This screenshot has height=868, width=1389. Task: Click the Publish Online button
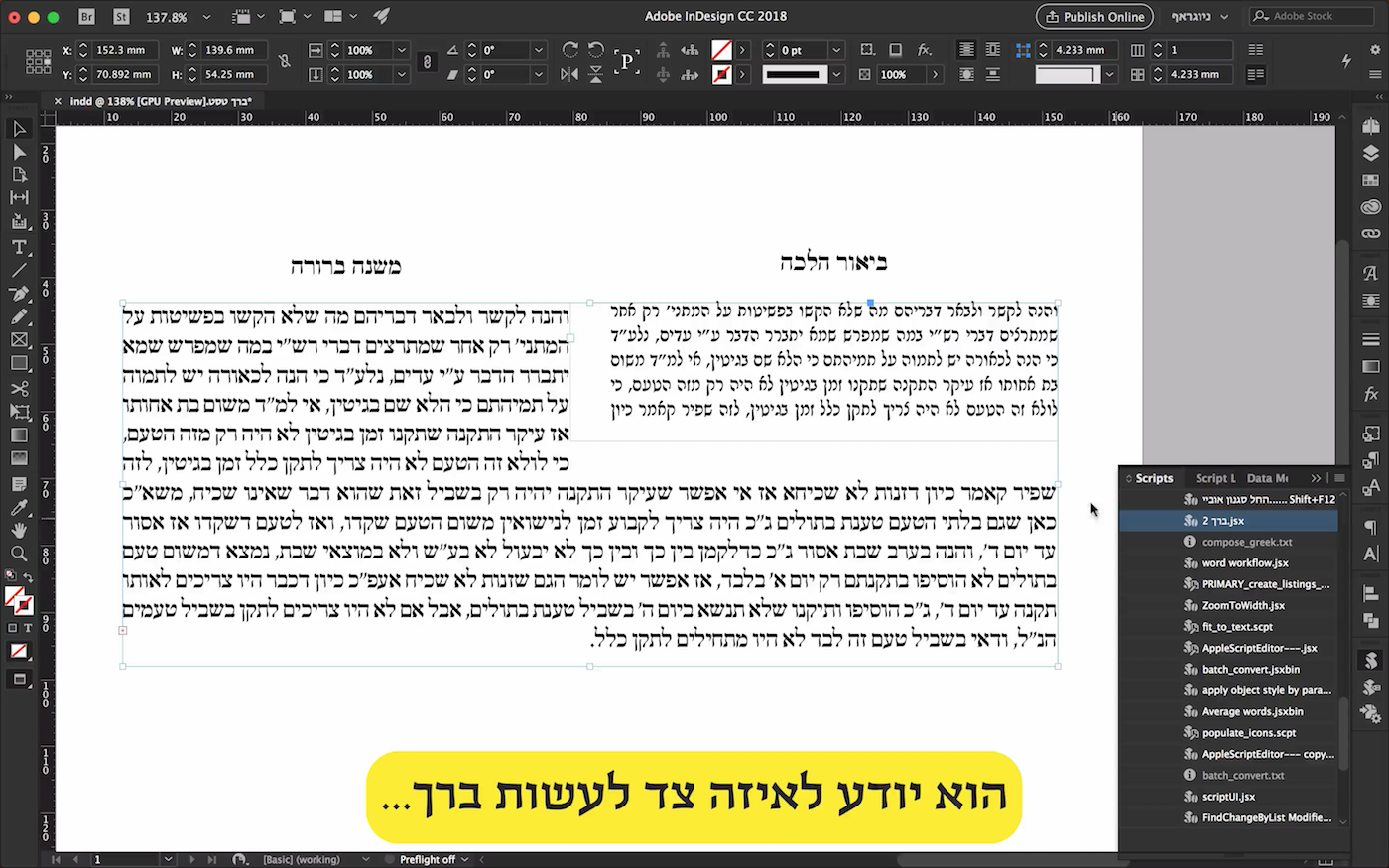pyautogui.click(x=1093, y=17)
